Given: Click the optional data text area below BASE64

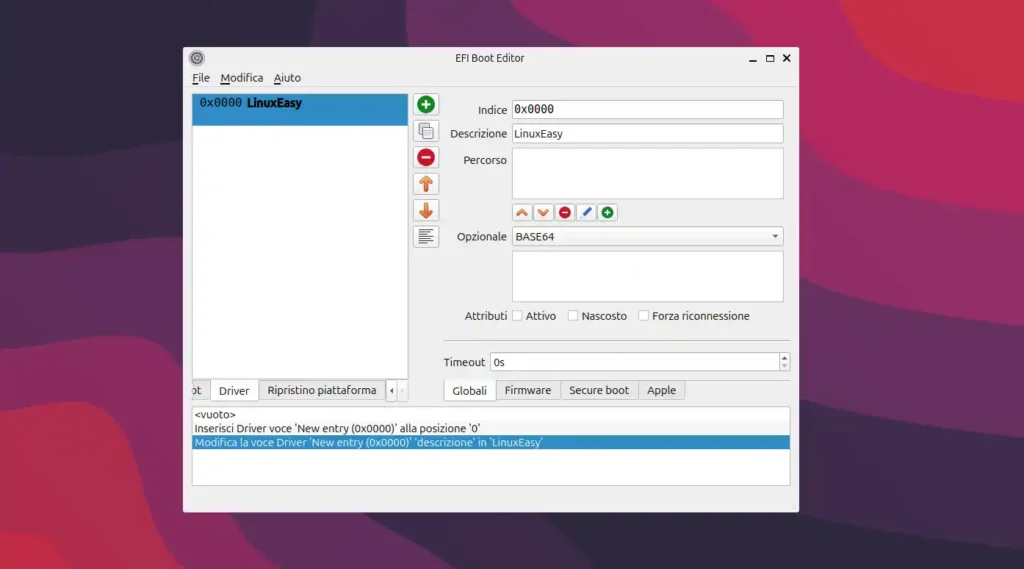Looking at the screenshot, I should click(647, 276).
